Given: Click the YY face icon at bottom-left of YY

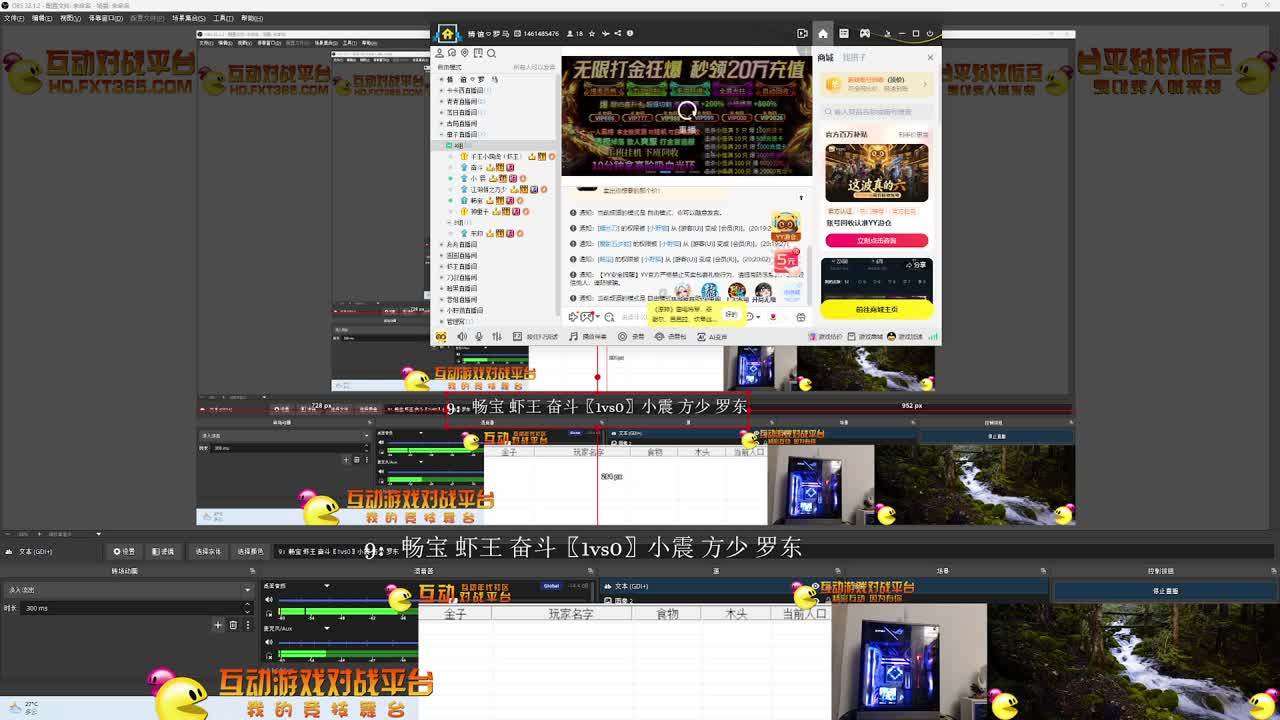Looking at the screenshot, I should pyautogui.click(x=441, y=337).
